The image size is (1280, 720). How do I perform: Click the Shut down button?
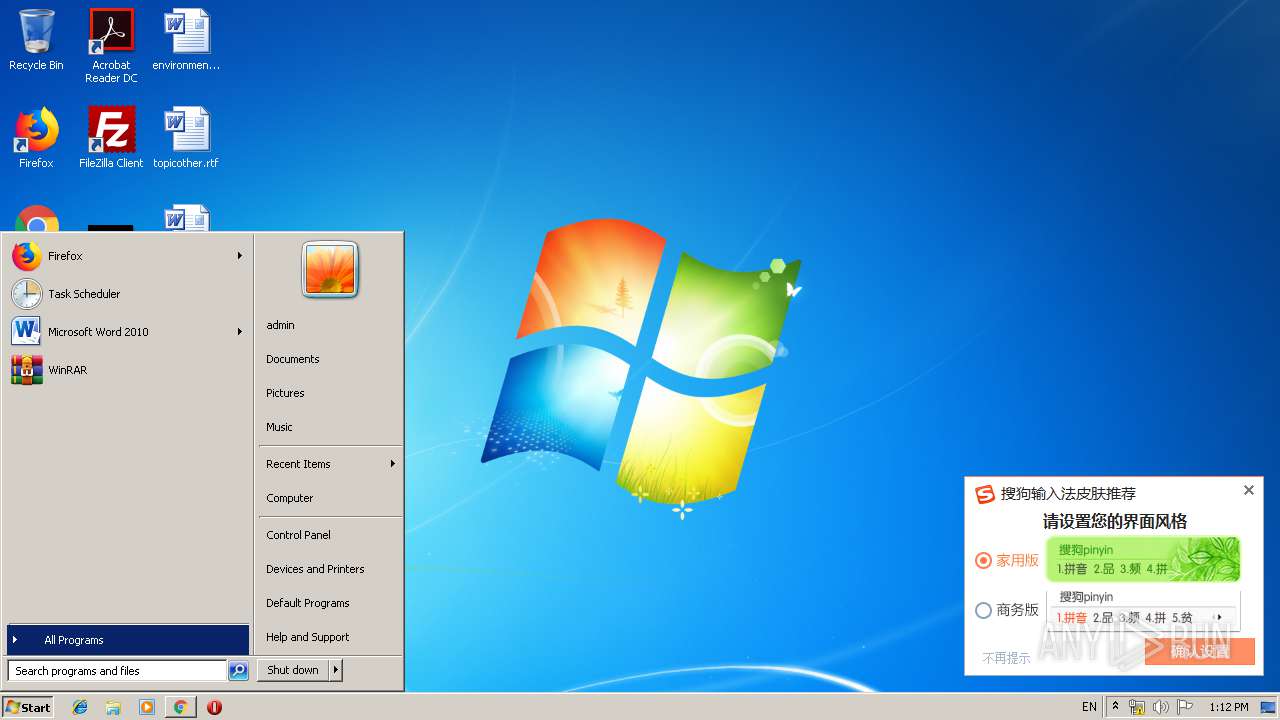pos(293,671)
